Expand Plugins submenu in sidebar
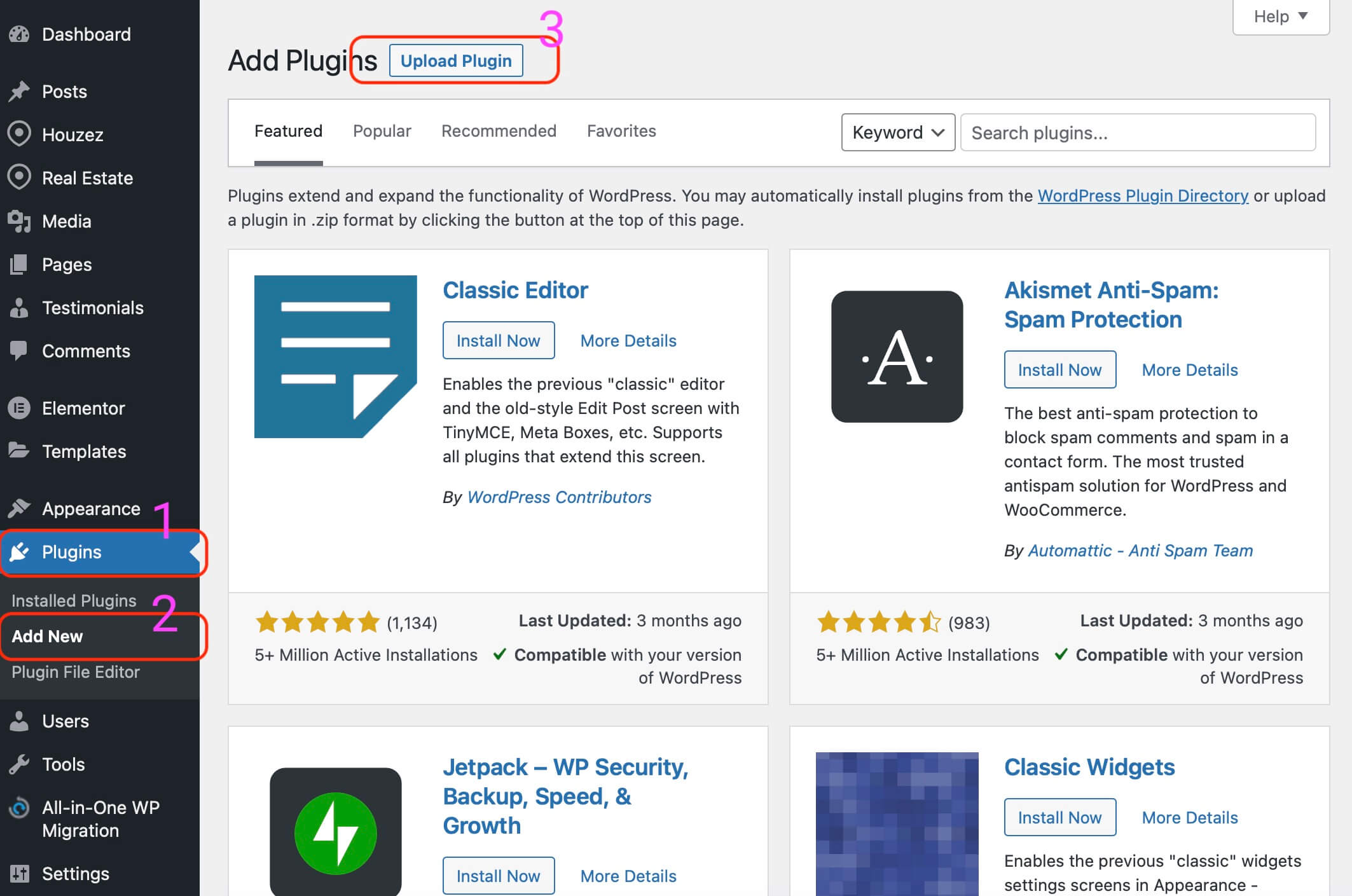1352x896 pixels. (x=71, y=551)
